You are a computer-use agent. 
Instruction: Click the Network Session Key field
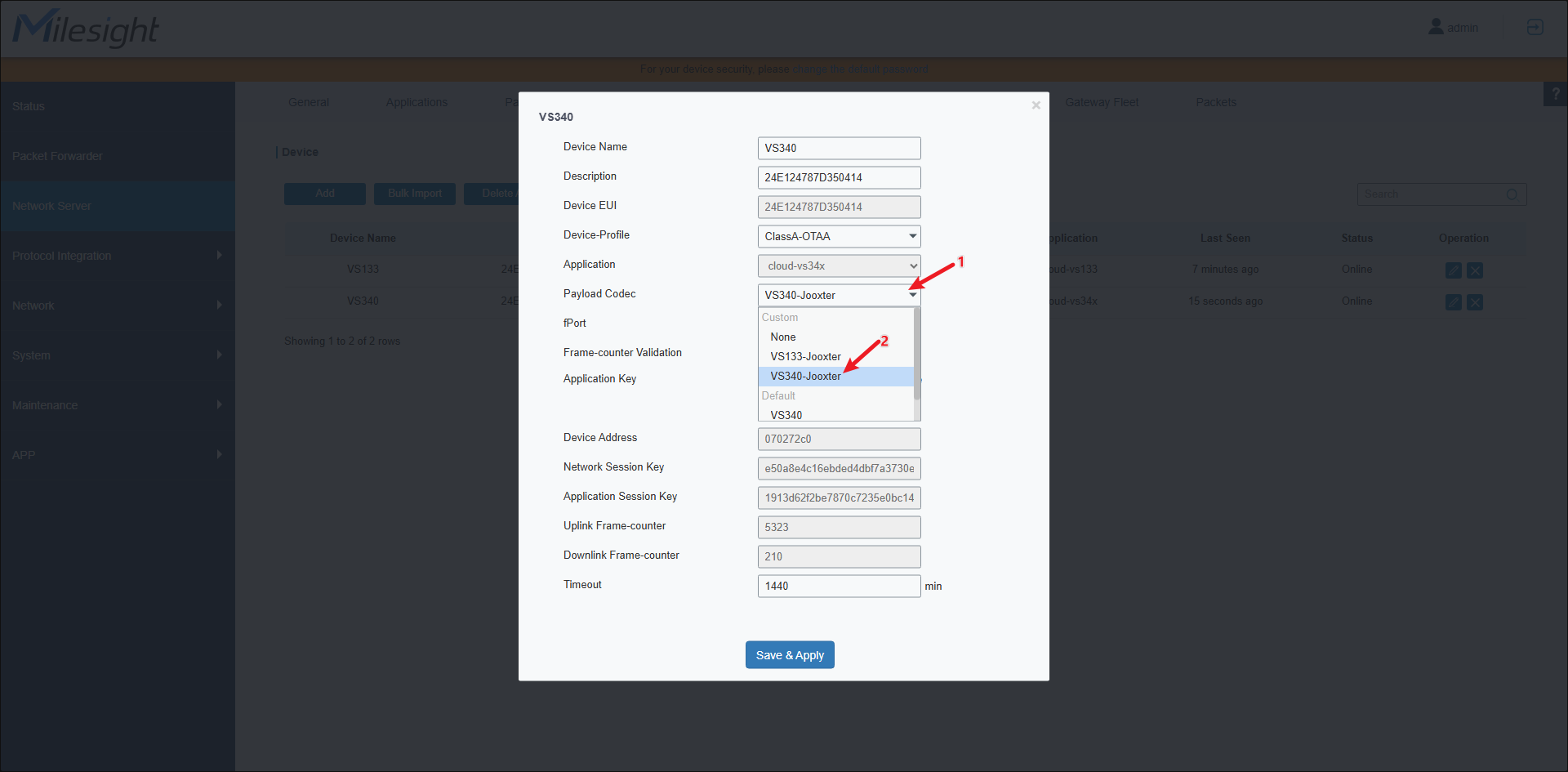point(839,468)
